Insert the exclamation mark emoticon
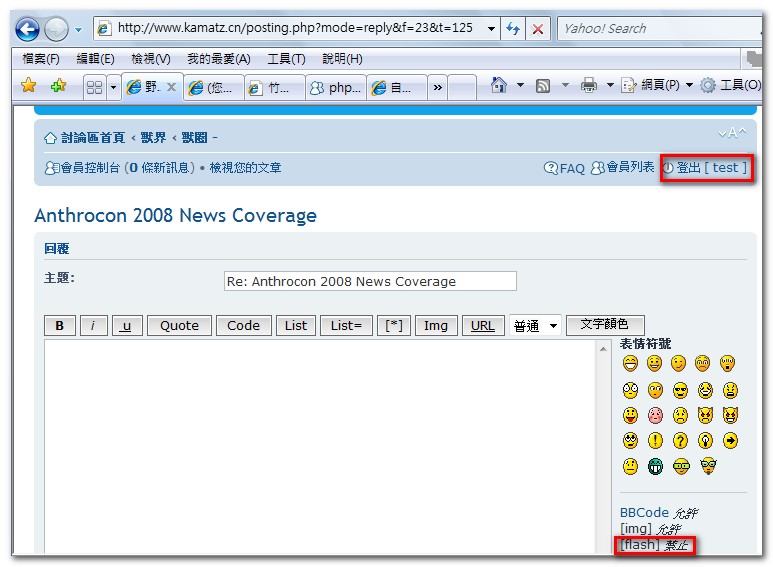This screenshot has width=773, height=567. 655,440
